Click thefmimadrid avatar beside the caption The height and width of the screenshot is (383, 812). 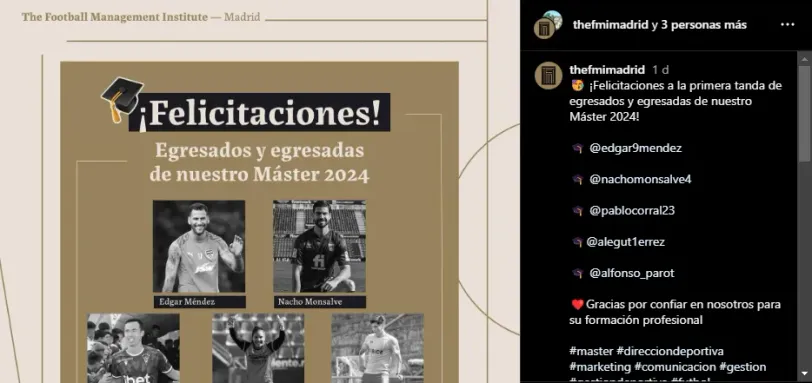coord(548,76)
